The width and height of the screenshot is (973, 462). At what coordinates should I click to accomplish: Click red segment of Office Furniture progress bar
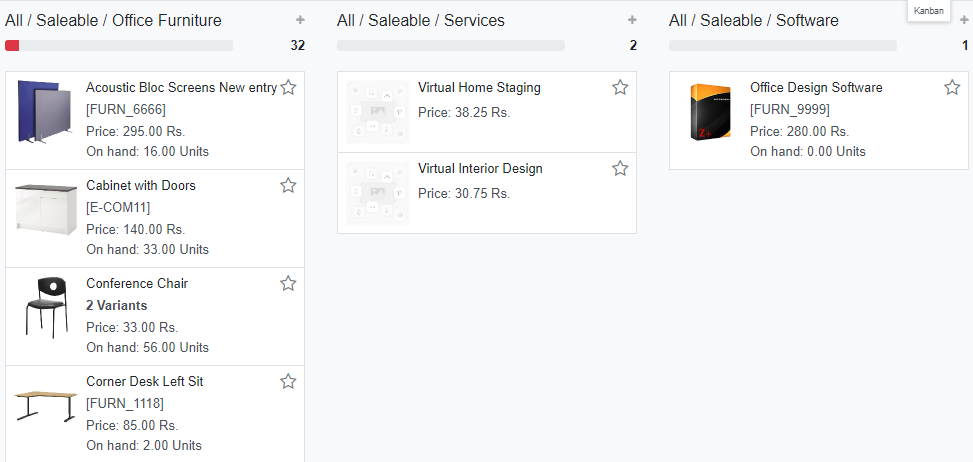click(x=12, y=45)
